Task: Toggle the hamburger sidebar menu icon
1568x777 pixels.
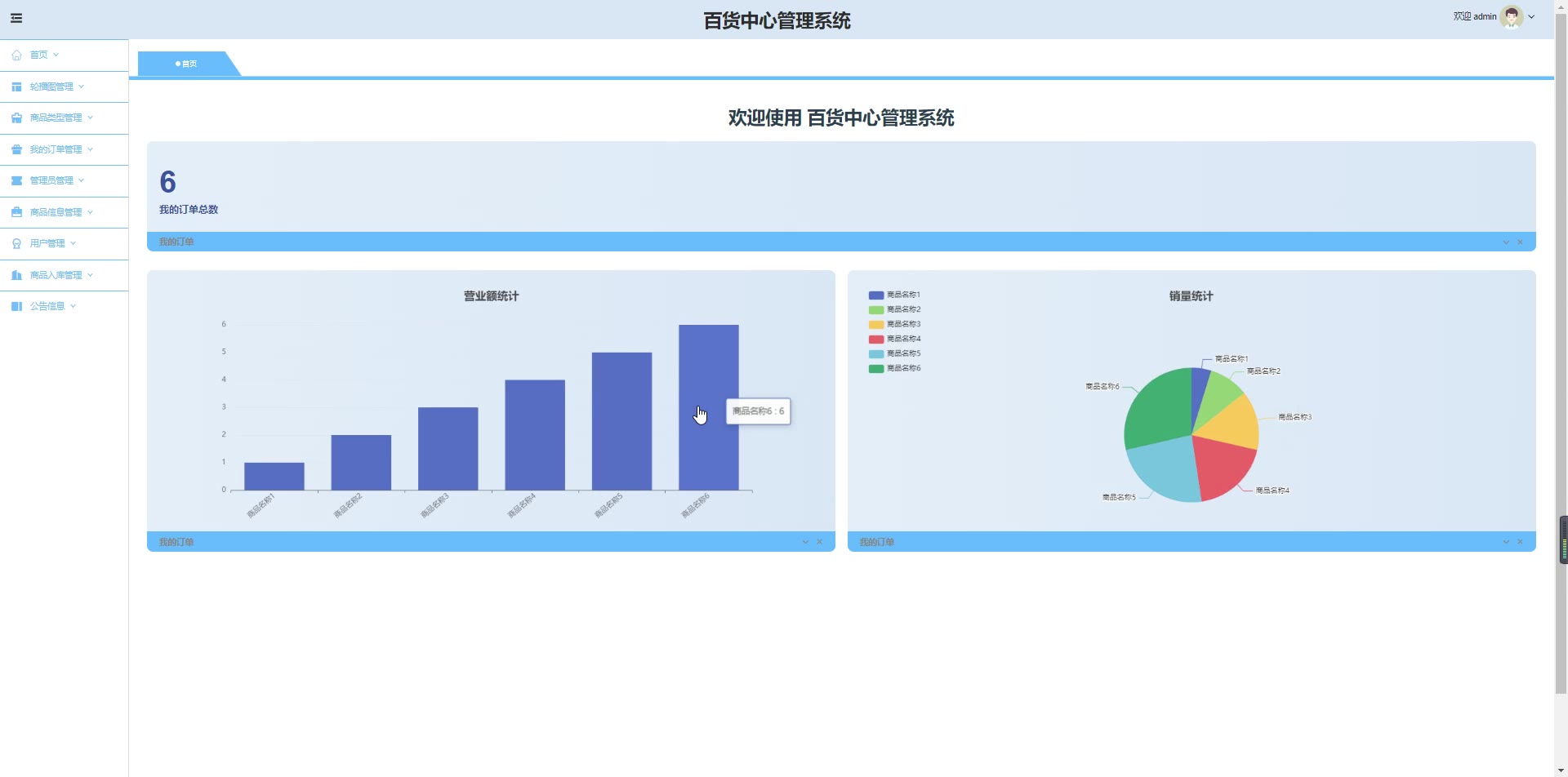Action: pos(16,18)
